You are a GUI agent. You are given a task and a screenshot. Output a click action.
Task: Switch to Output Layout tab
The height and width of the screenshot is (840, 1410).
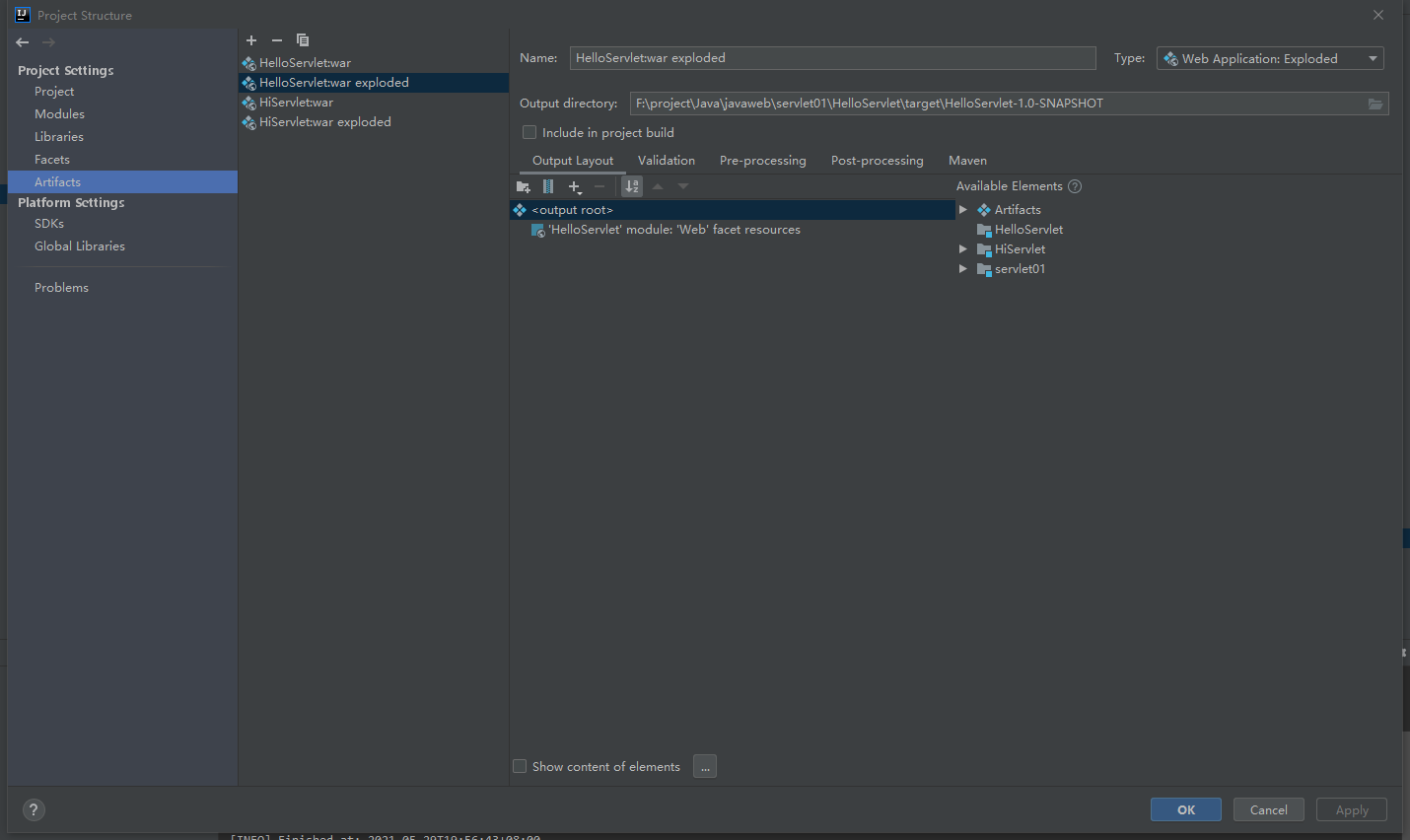573,161
